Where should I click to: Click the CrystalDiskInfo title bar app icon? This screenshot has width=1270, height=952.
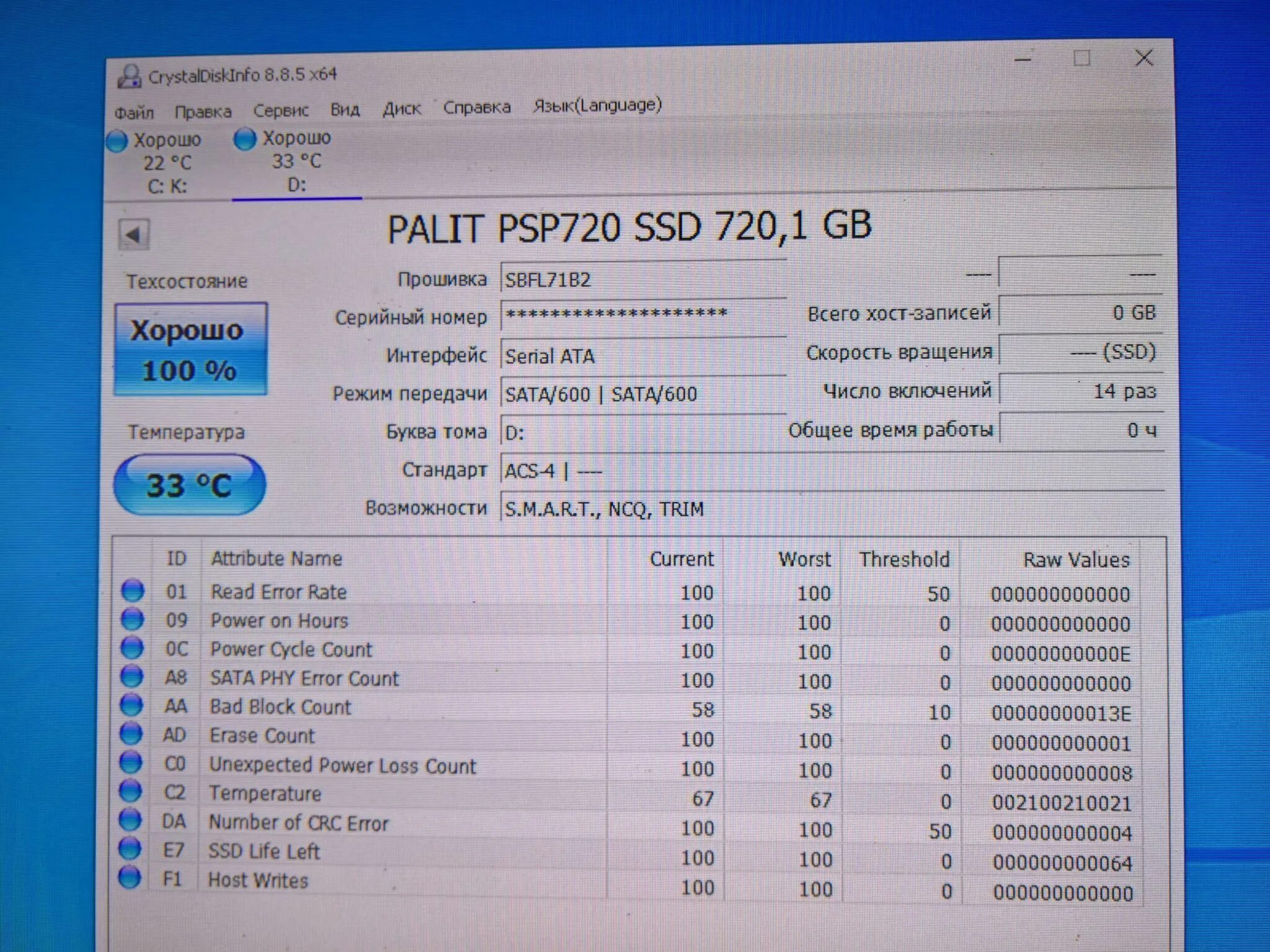pyautogui.click(x=129, y=77)
